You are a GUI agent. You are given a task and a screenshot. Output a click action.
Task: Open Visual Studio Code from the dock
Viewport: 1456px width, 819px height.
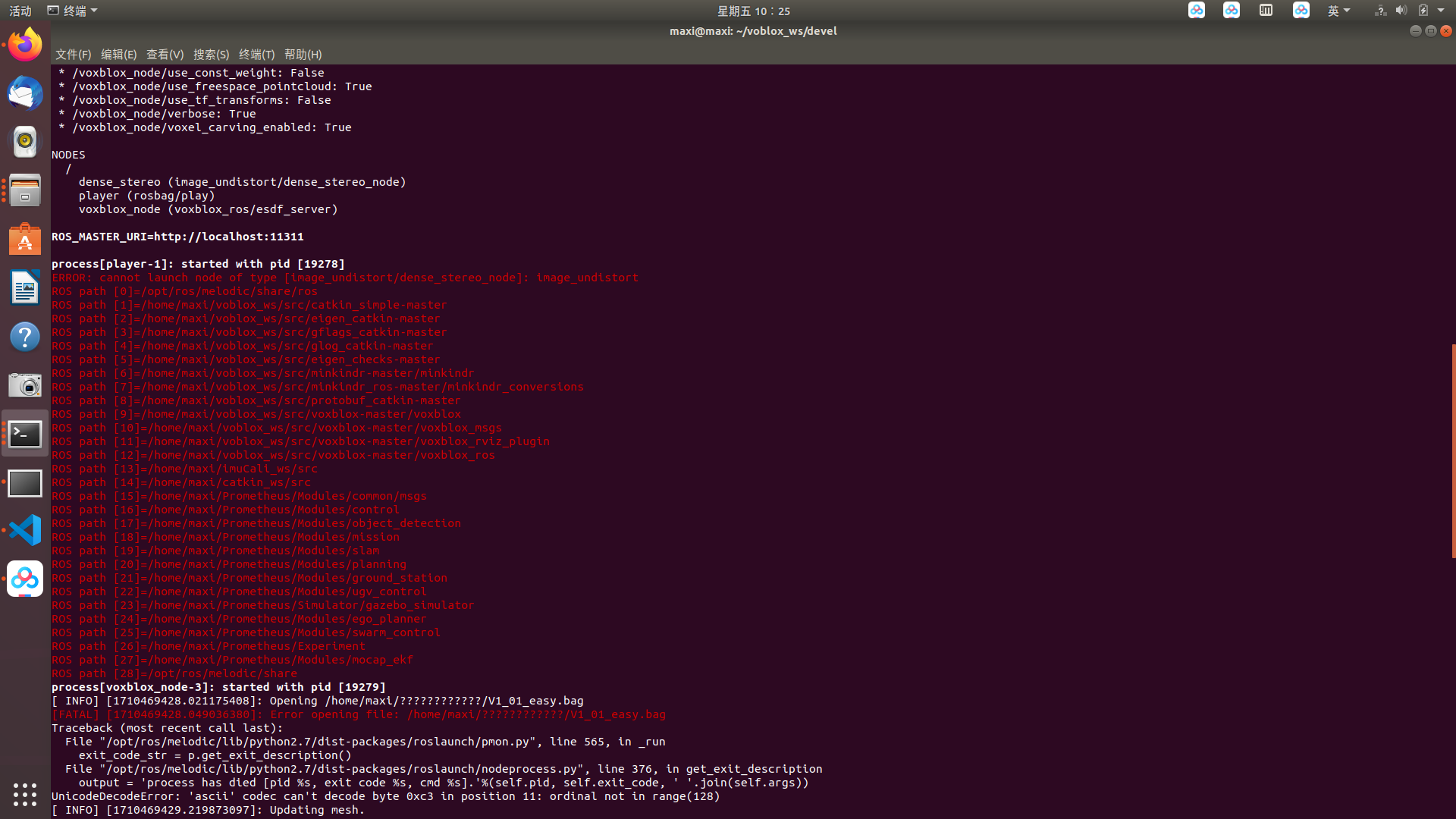point(25,530)
